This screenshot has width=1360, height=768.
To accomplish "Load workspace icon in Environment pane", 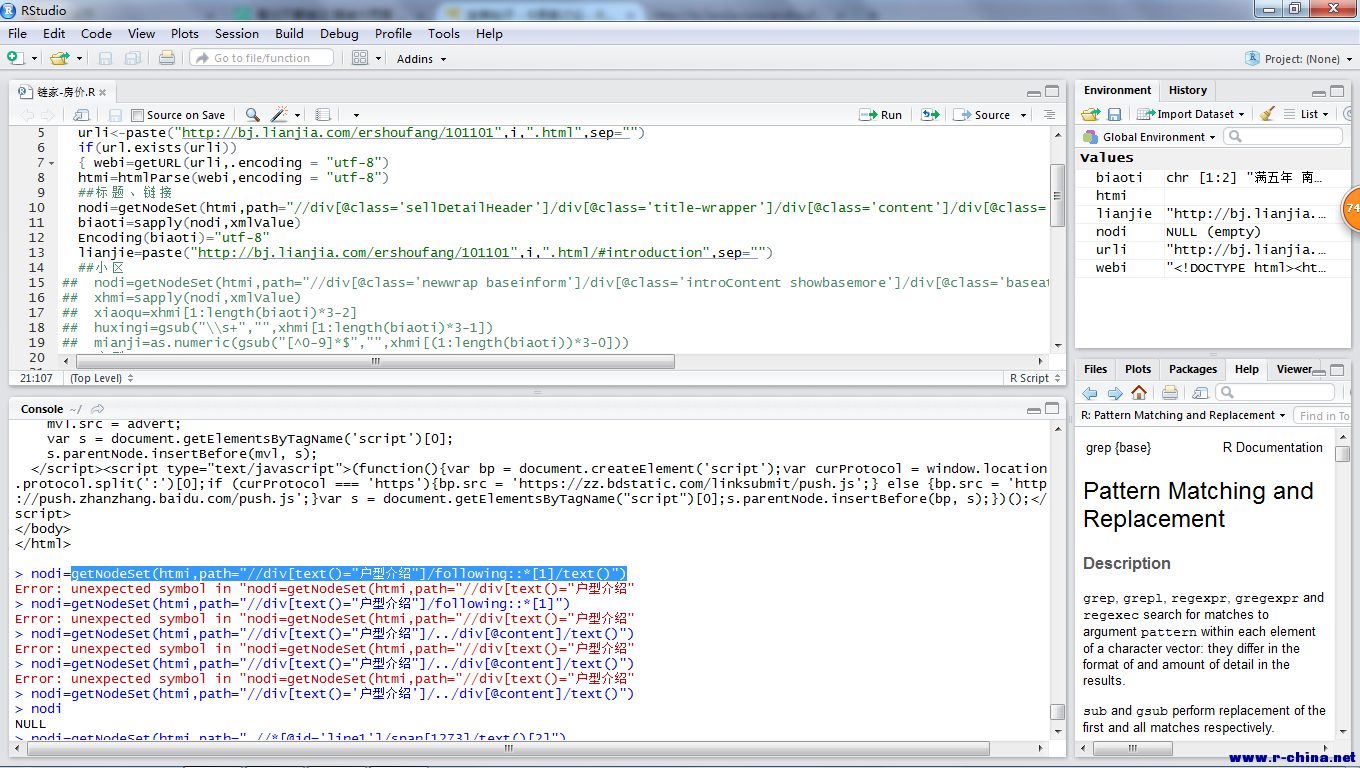I will tap(1091, 114).
